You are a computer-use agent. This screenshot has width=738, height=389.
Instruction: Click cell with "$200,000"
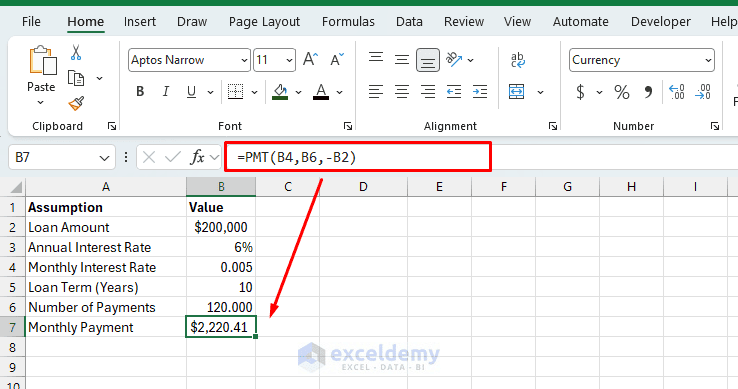tap(221, 227)
